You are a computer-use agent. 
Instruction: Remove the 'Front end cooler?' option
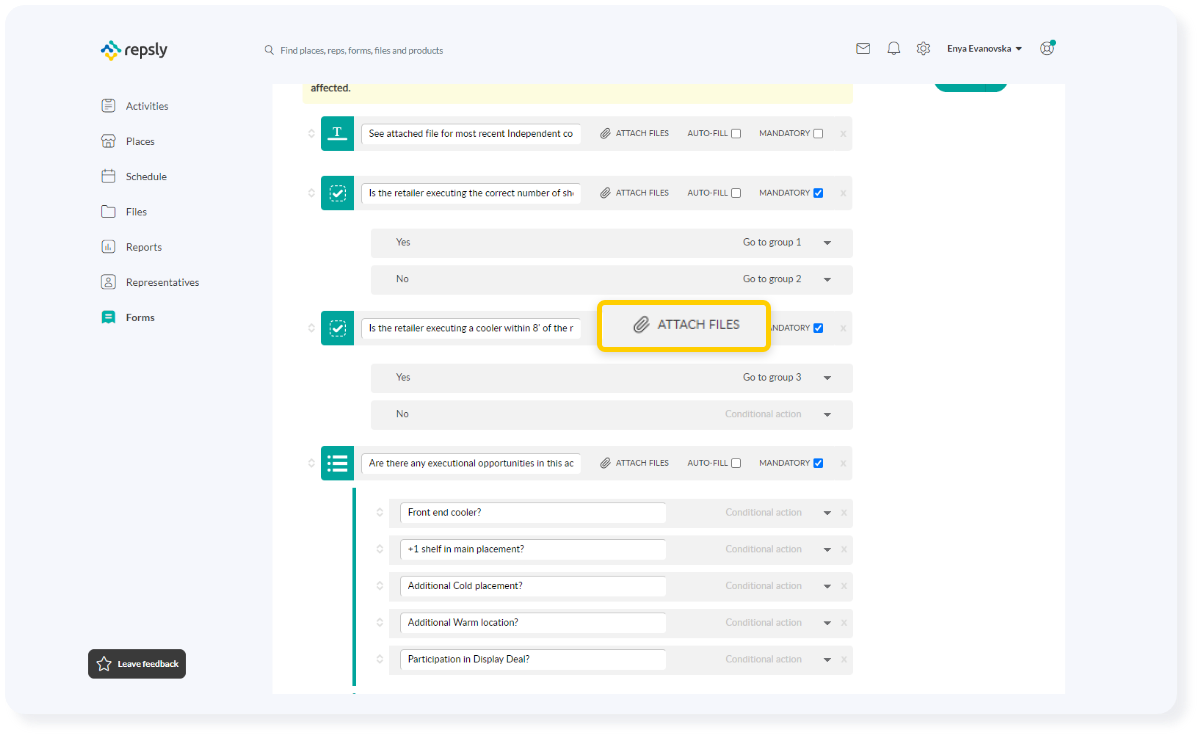[x=843, y=512]
